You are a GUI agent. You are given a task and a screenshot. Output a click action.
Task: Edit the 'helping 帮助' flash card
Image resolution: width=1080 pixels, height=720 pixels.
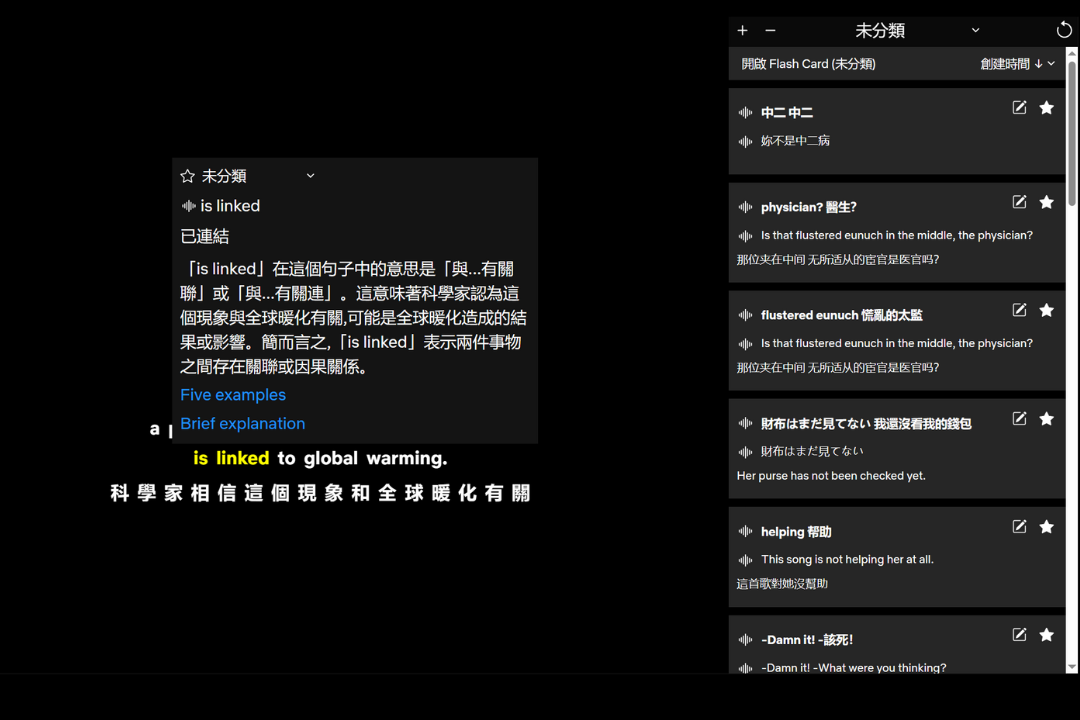click(1019, 527)
